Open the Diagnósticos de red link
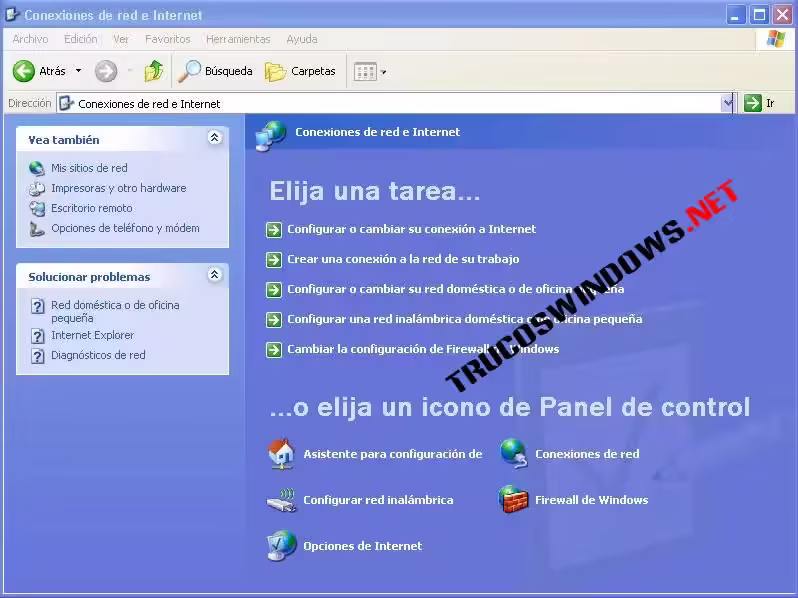 coord(98,355)
